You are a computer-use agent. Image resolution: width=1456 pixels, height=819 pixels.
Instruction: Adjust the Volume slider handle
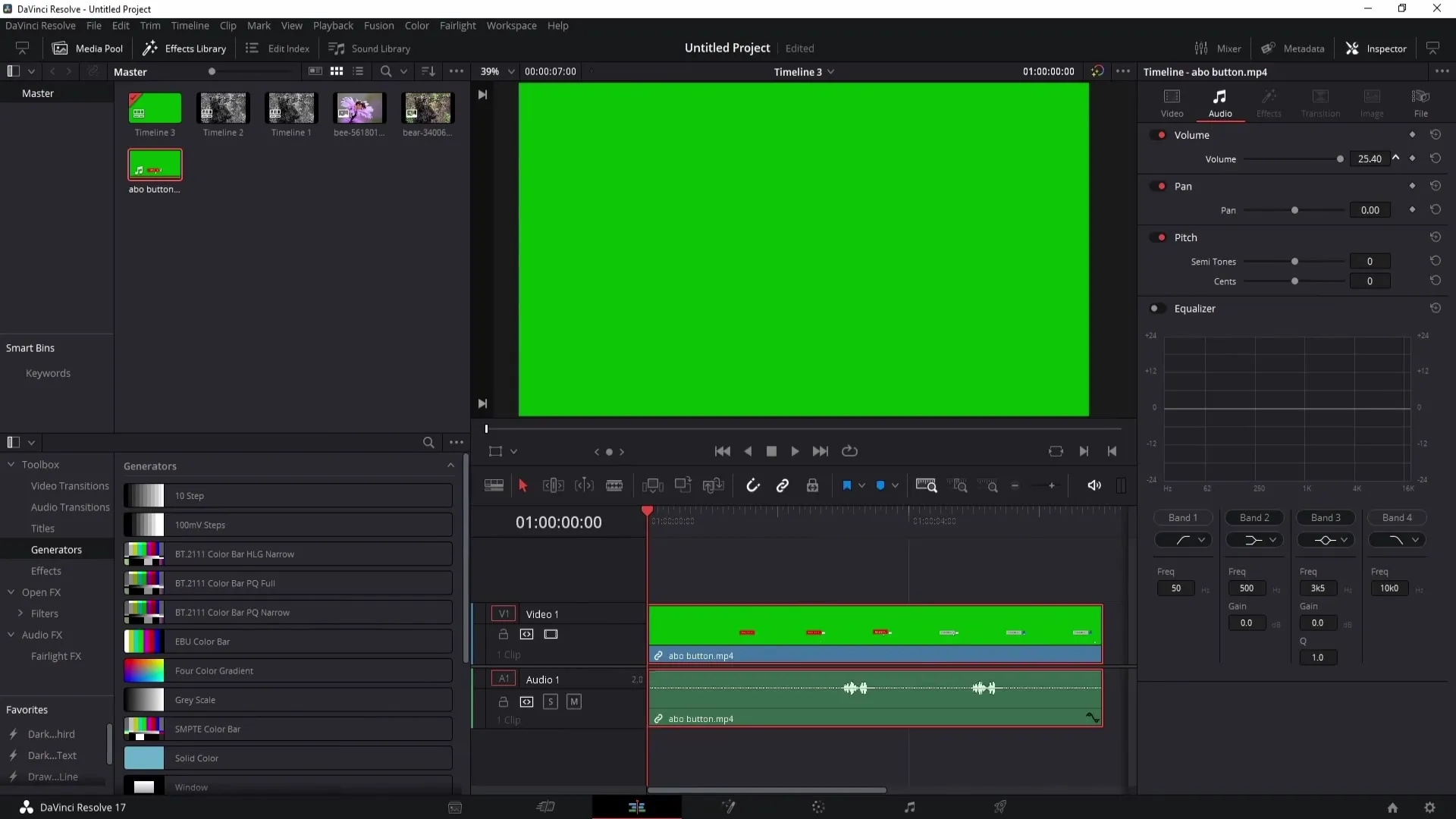[1340, 159]
